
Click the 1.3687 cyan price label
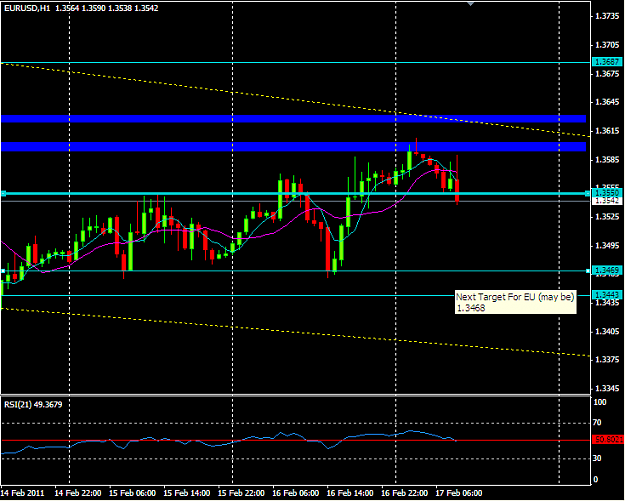[607, 62]
